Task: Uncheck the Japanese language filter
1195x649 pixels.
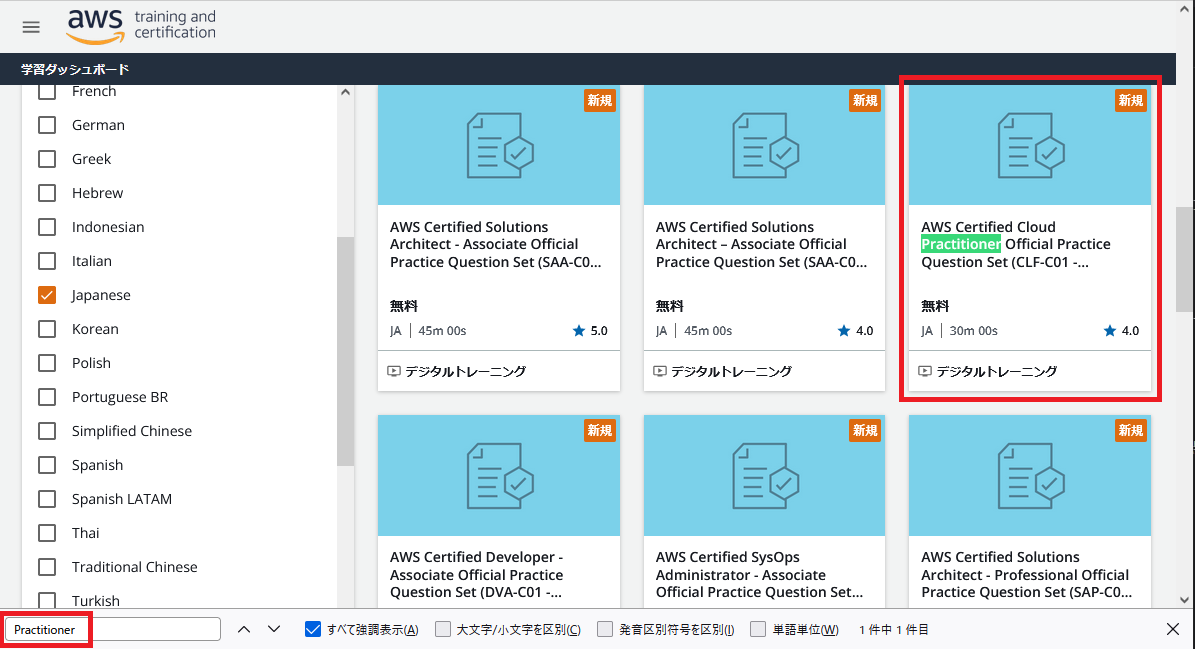Action: [47, 295]
